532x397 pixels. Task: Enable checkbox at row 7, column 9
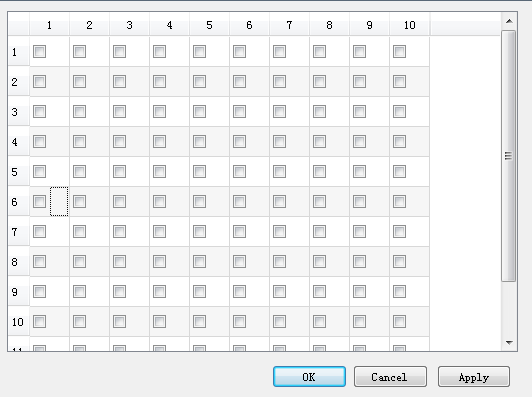point(359,232)
